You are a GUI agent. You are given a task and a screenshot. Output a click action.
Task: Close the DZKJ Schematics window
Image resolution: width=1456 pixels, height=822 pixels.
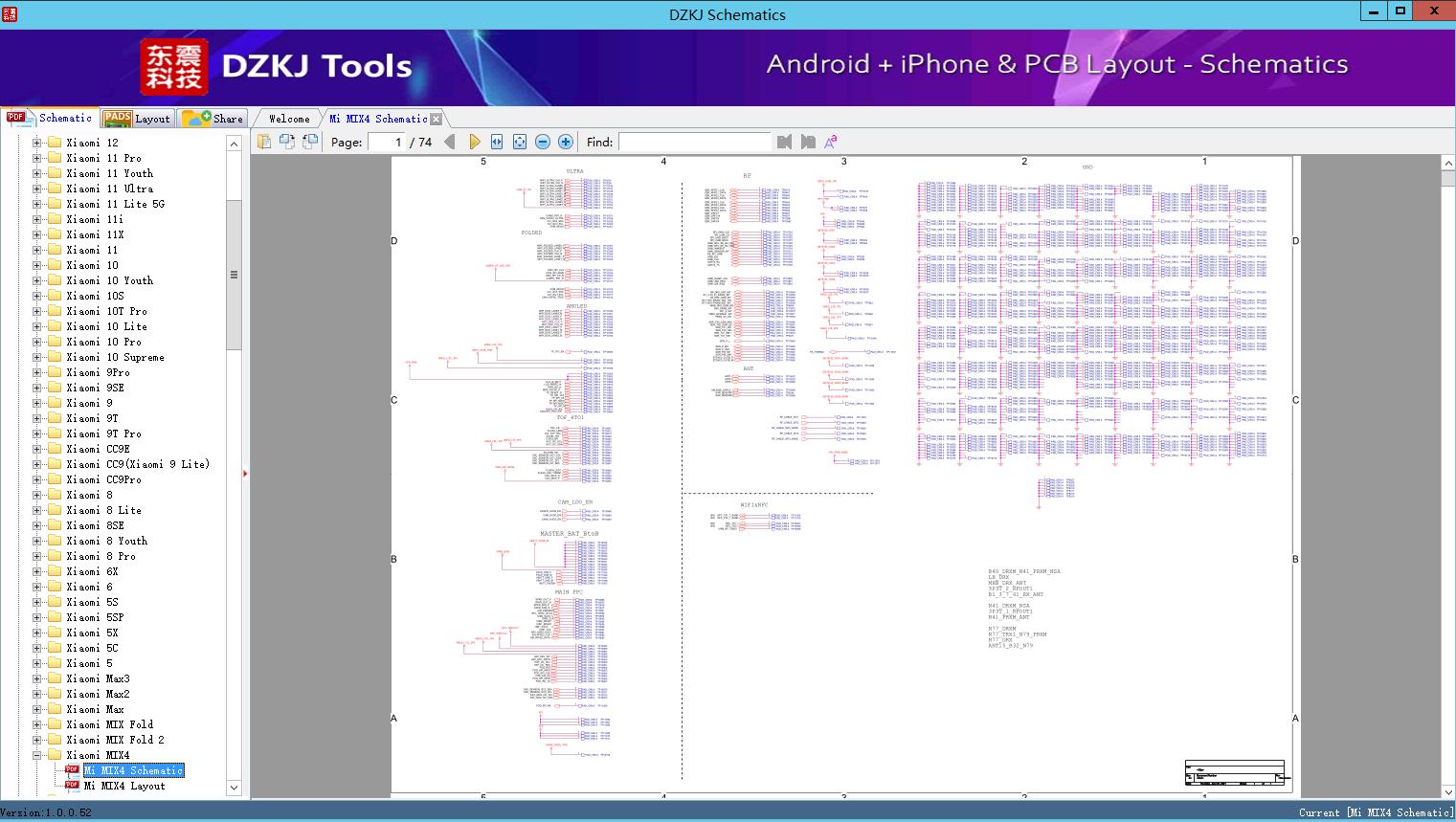(1434, 11)
